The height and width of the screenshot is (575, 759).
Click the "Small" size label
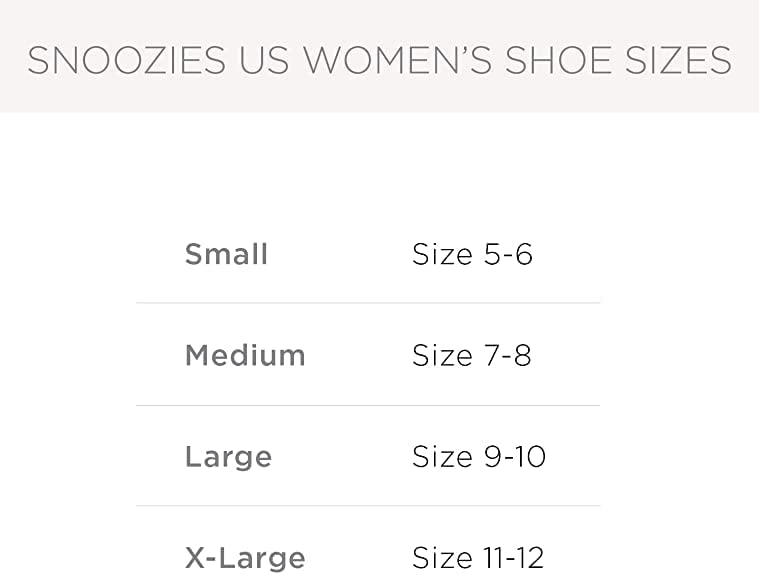click(x=226, y=254)
